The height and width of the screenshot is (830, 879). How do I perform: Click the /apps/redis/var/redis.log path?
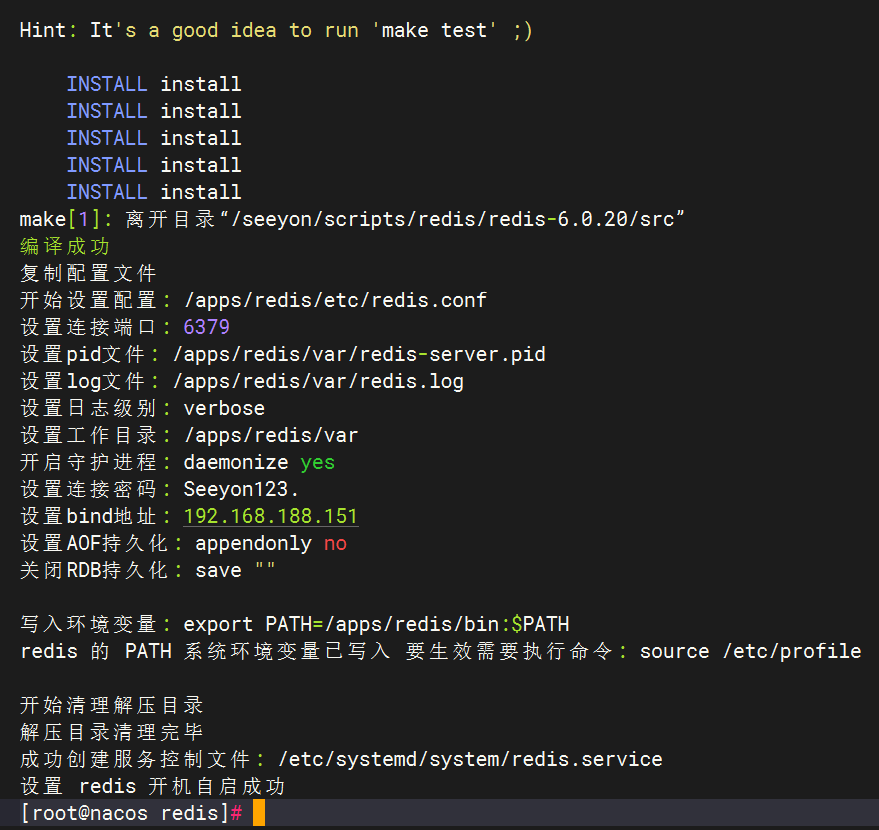(x=318, y=381)
